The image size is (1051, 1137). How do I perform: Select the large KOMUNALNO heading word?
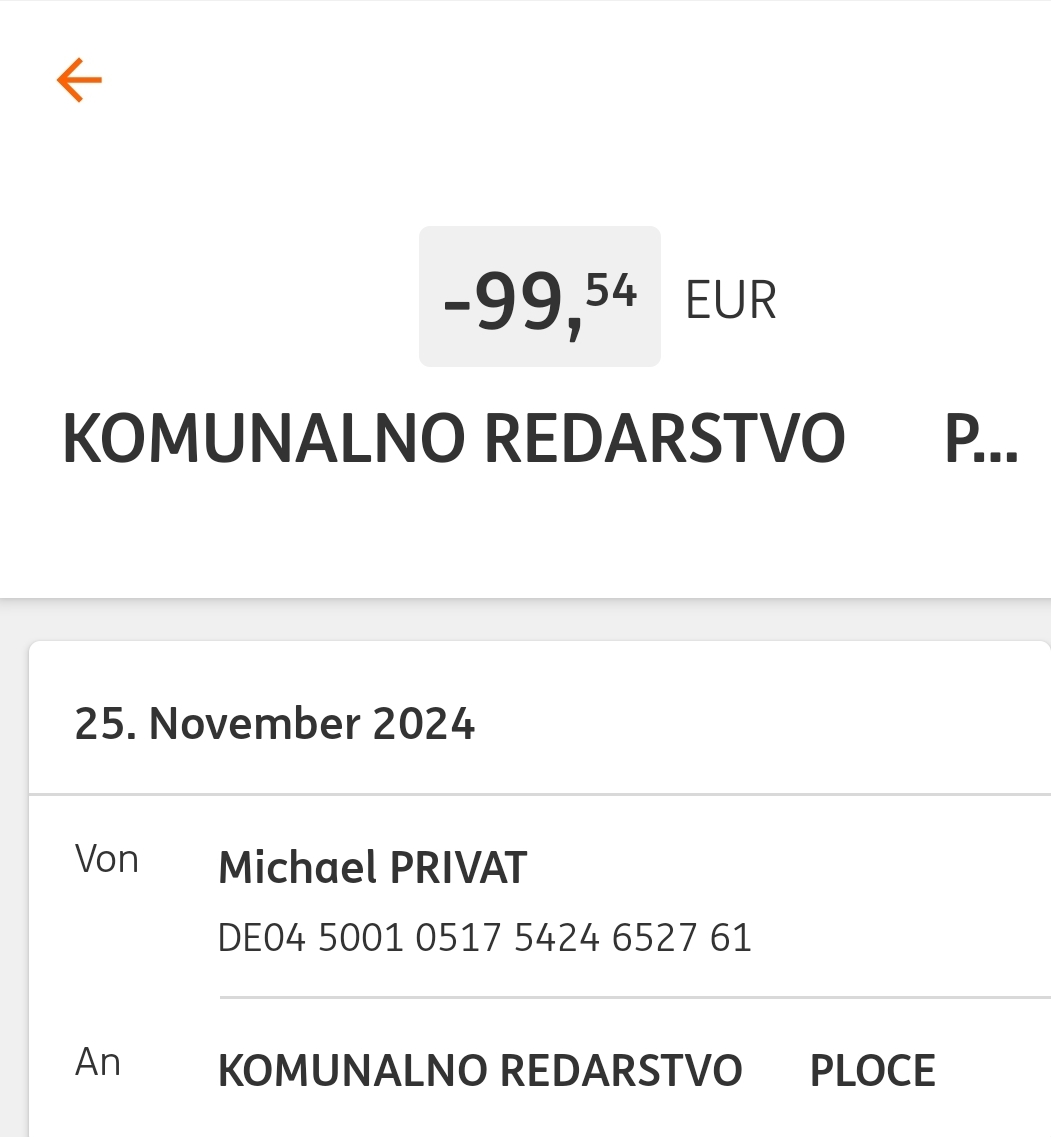tap(263, 440)
